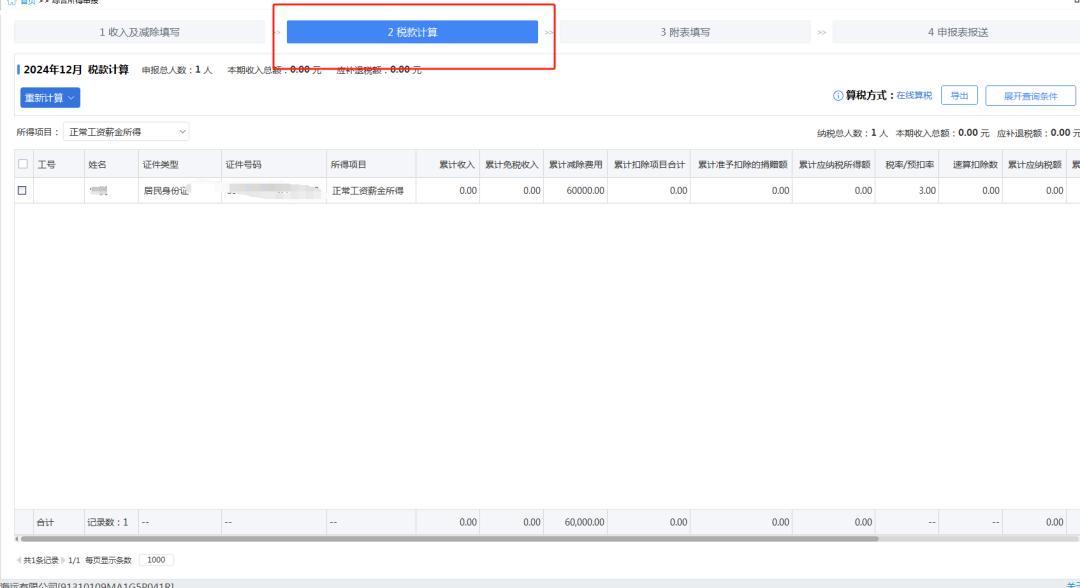Click the info icon beside 算税方式

click(838, 96)
